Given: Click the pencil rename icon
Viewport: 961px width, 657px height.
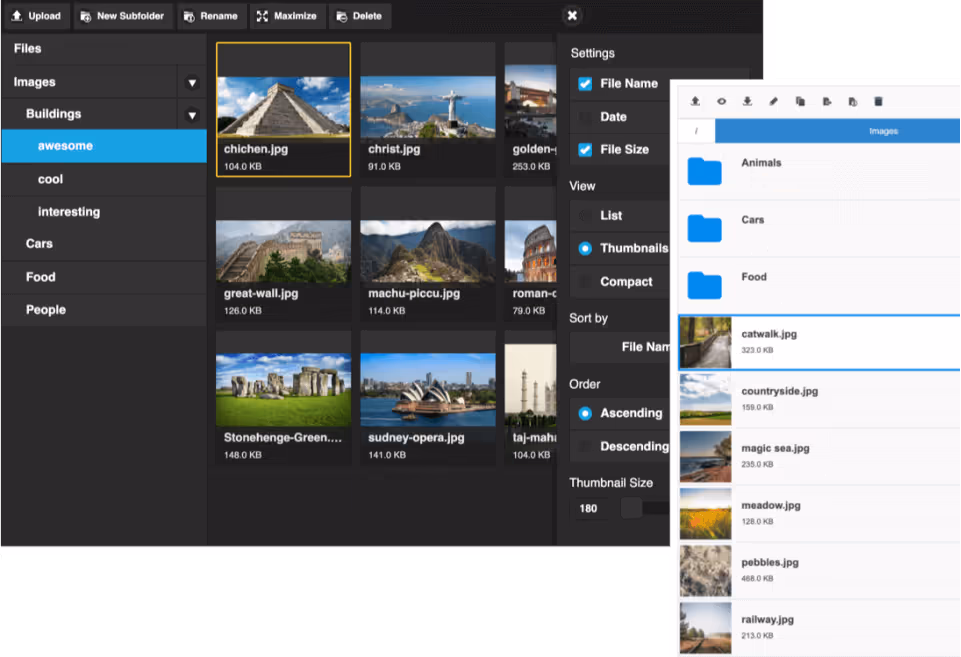Looking at the screenshot, I should coord(773,101).
